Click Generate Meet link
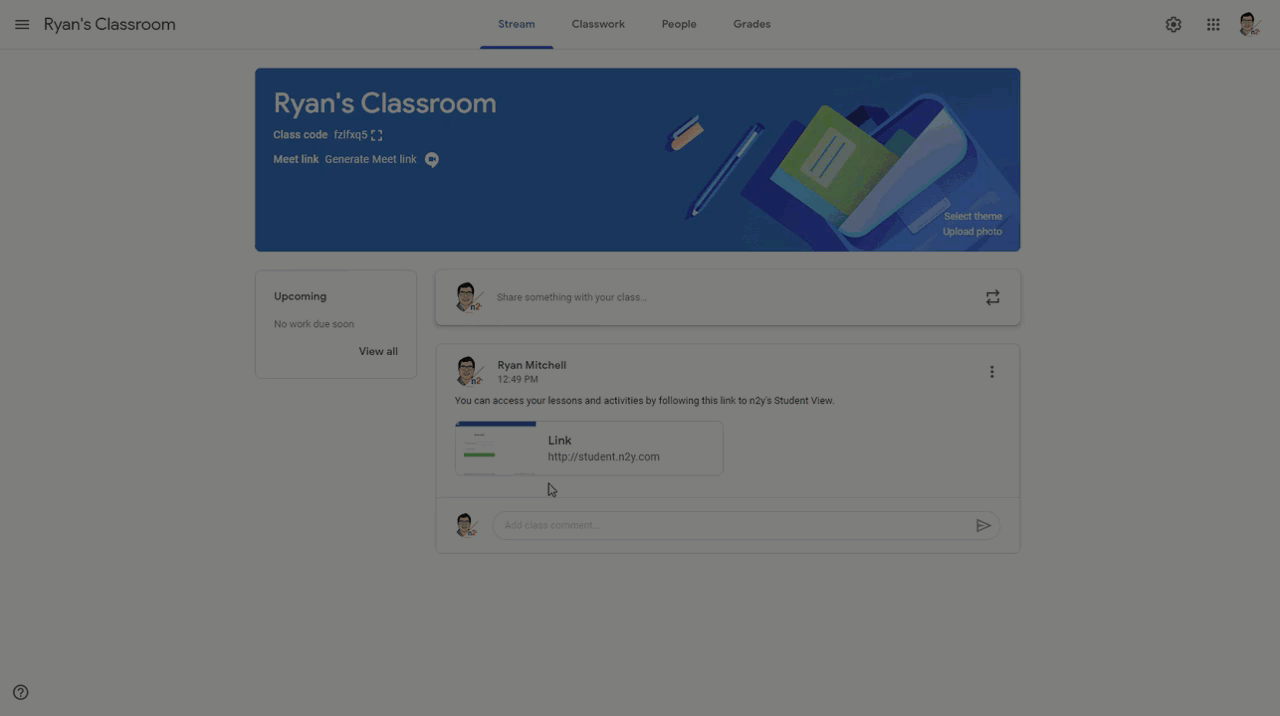This screenshot has height=716, width=1280. [371, 159]
